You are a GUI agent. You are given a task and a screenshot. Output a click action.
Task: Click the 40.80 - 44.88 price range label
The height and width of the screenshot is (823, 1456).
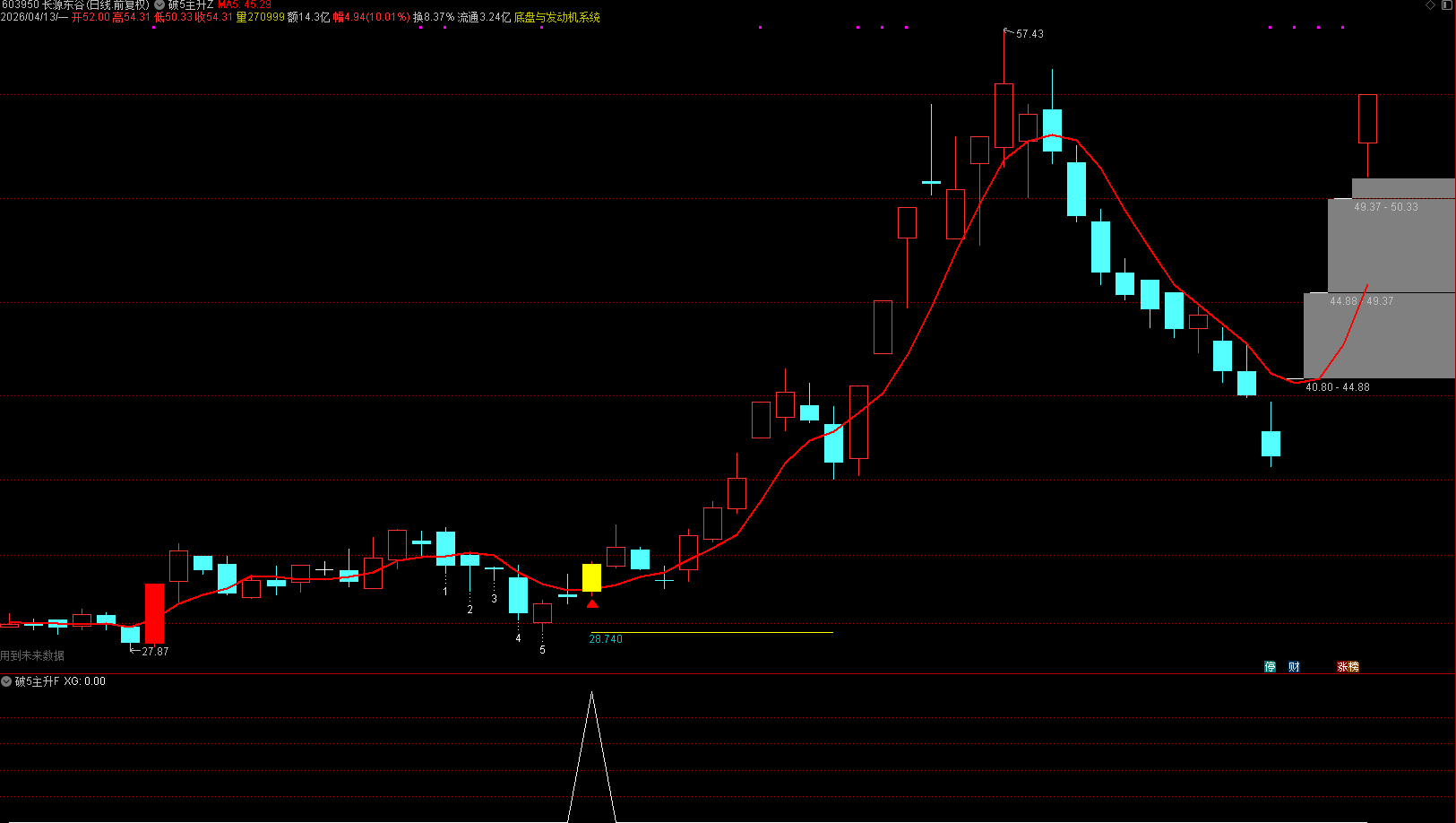(1338, 387)
